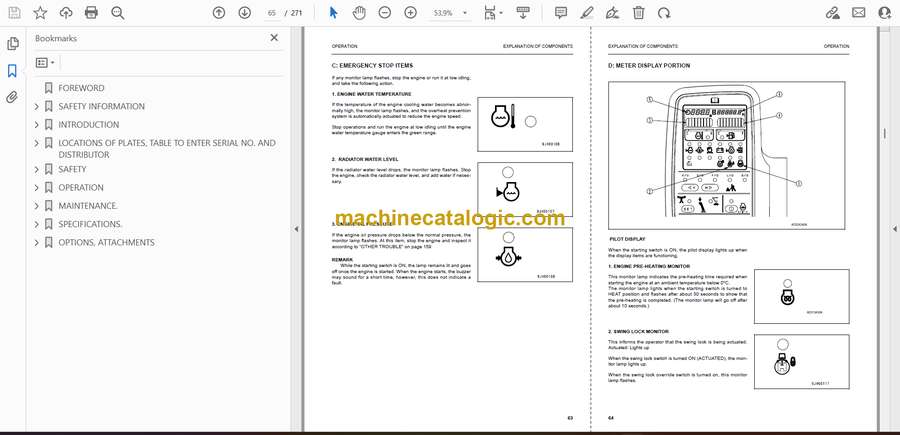900x435 pixels.
Task: Click the C: EMERGENCY STOP ITEMS heading
Action: point(373,66)
